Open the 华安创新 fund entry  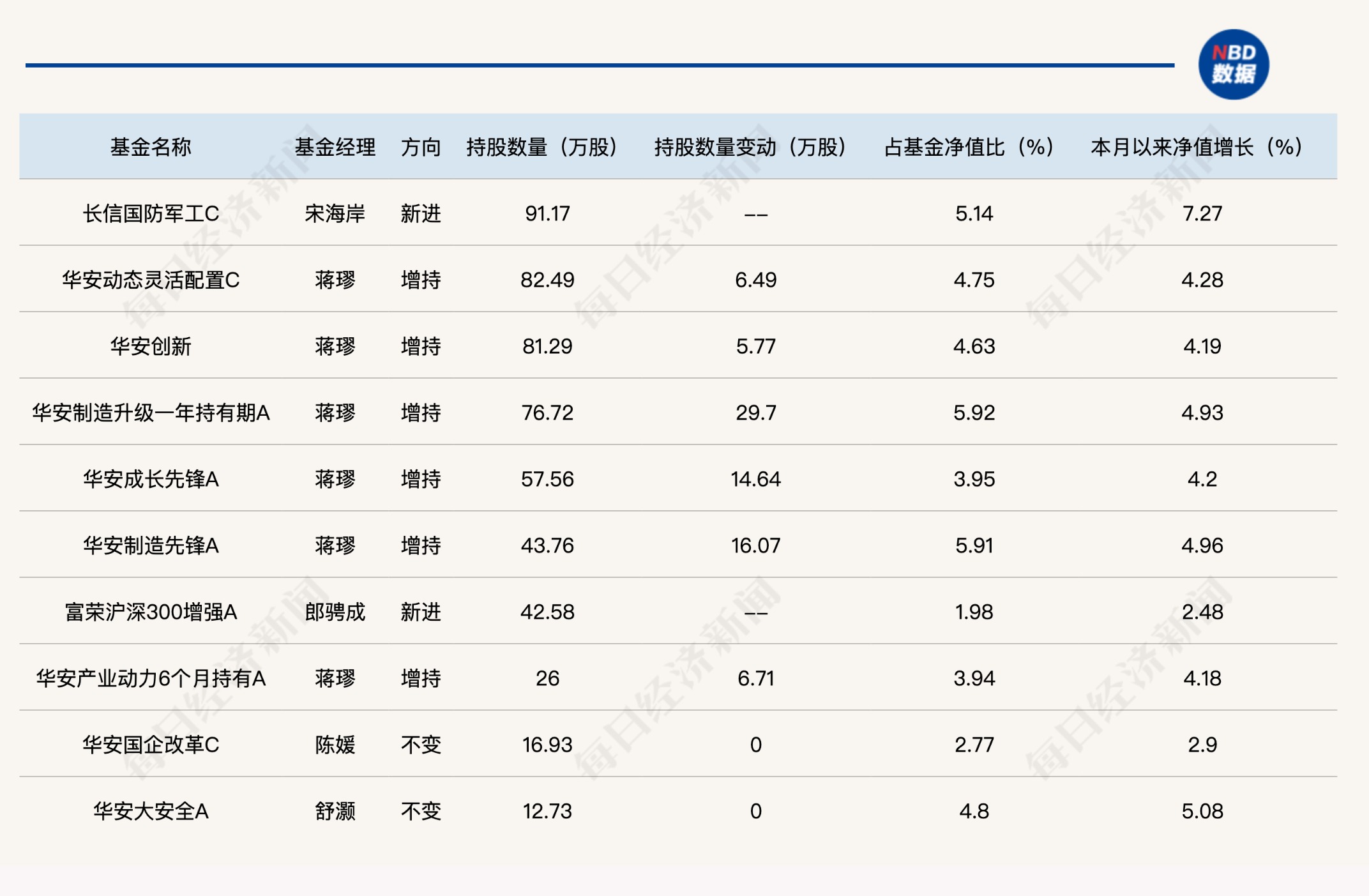tap(151, 346)
